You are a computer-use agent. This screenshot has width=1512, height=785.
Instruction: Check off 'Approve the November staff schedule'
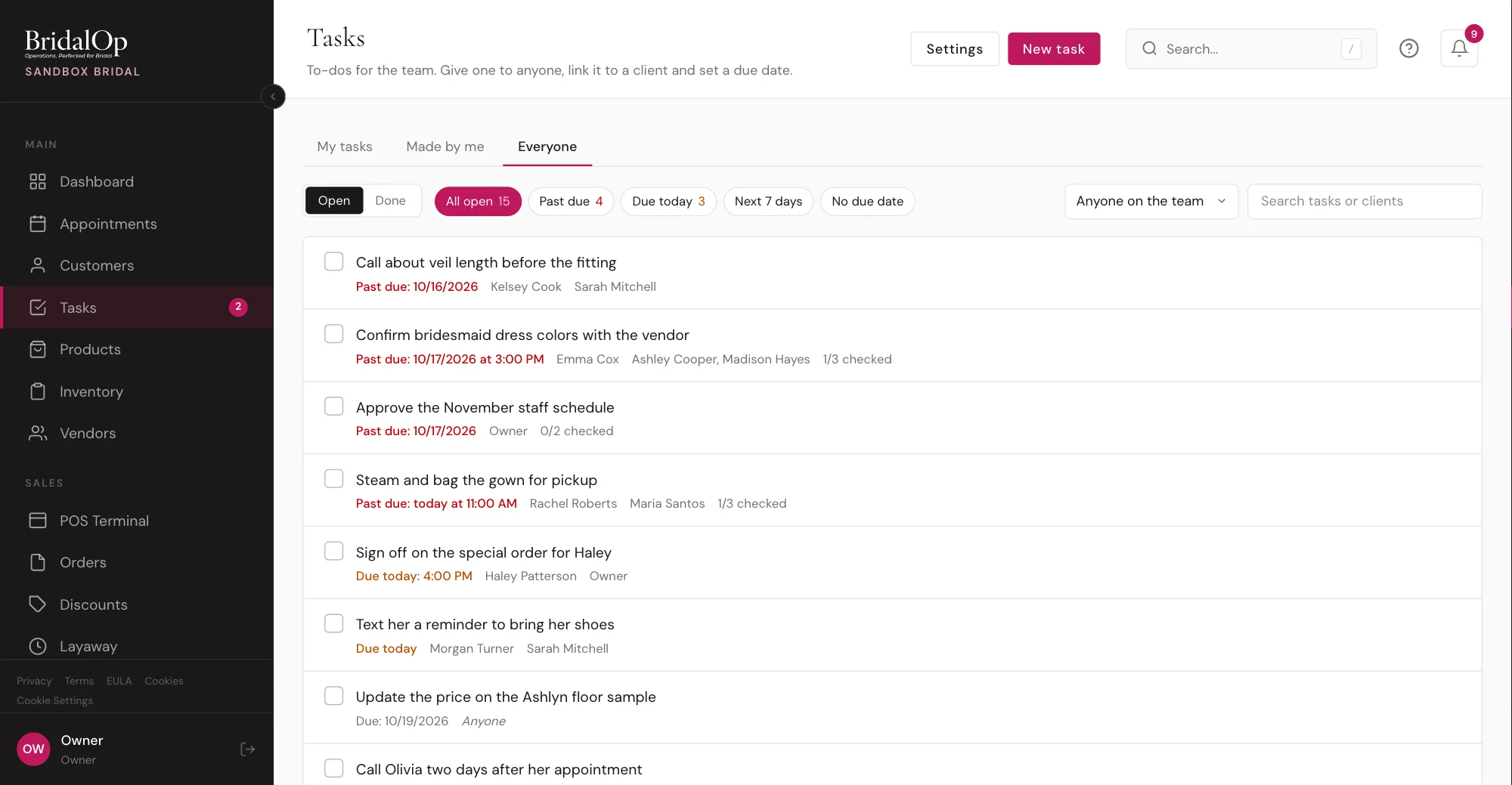[x=333, y=406]
